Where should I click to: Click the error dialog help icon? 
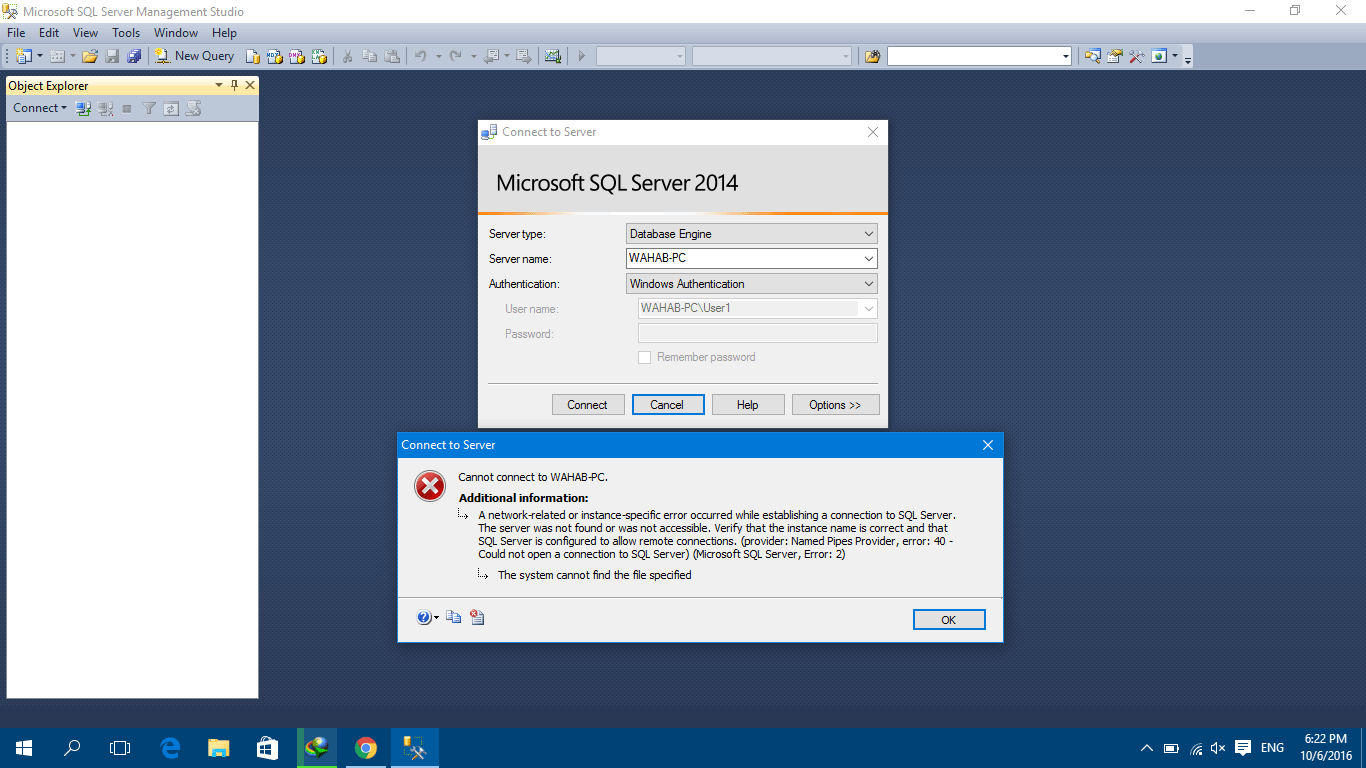click(424, 618)
